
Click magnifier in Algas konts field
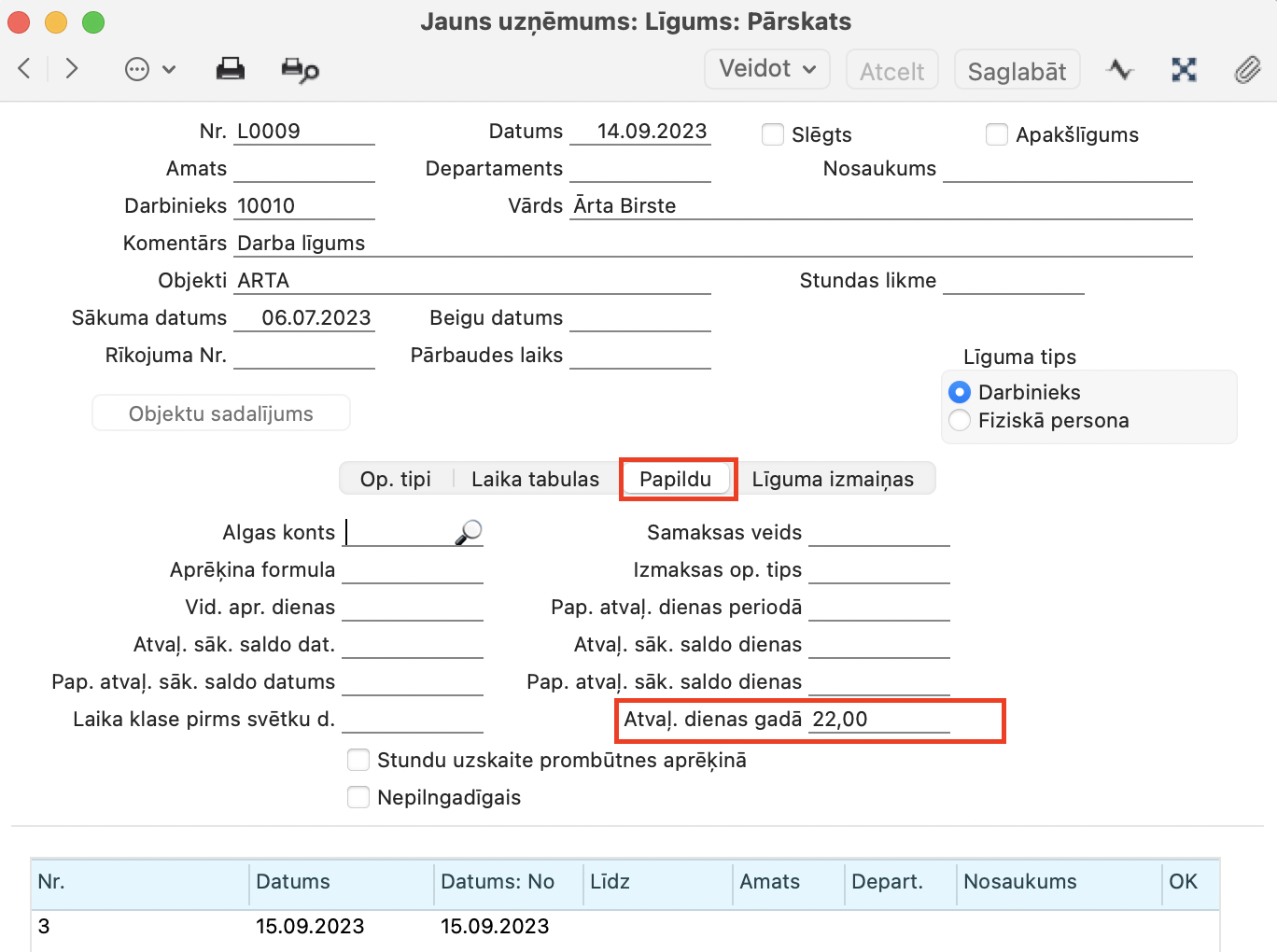(x=469, y=532)
